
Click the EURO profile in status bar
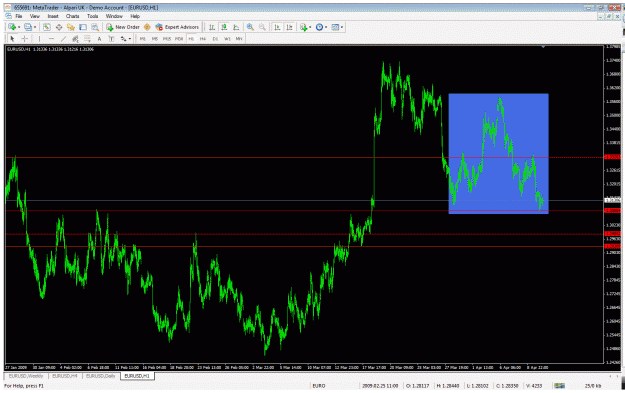(319, 386)
